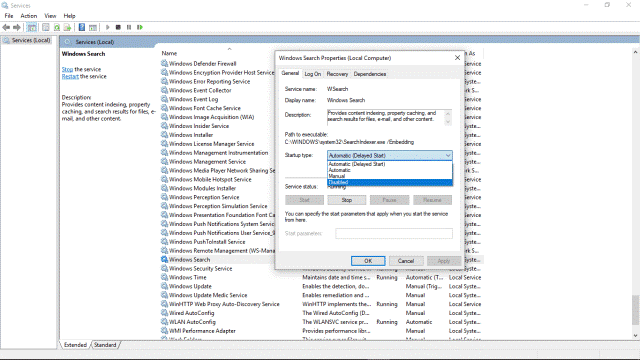Select the Windows Font Cache Service icon
640x360 pixels.
(x=164, y=108)
